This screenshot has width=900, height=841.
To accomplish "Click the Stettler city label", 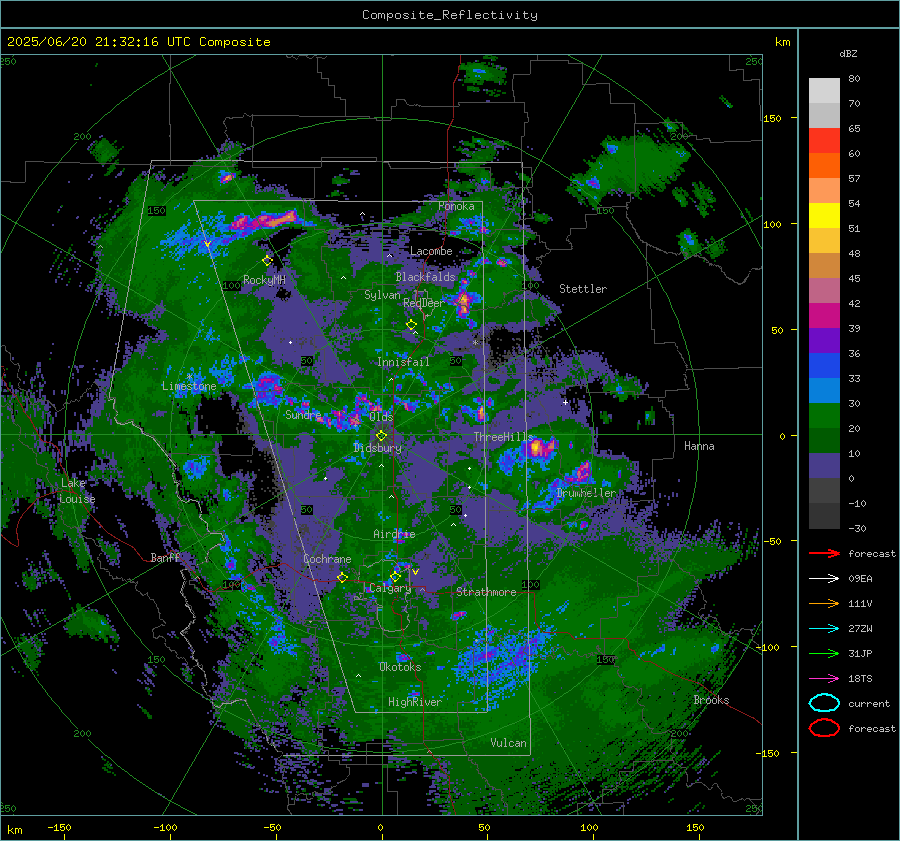I will (x=583, y=289).
